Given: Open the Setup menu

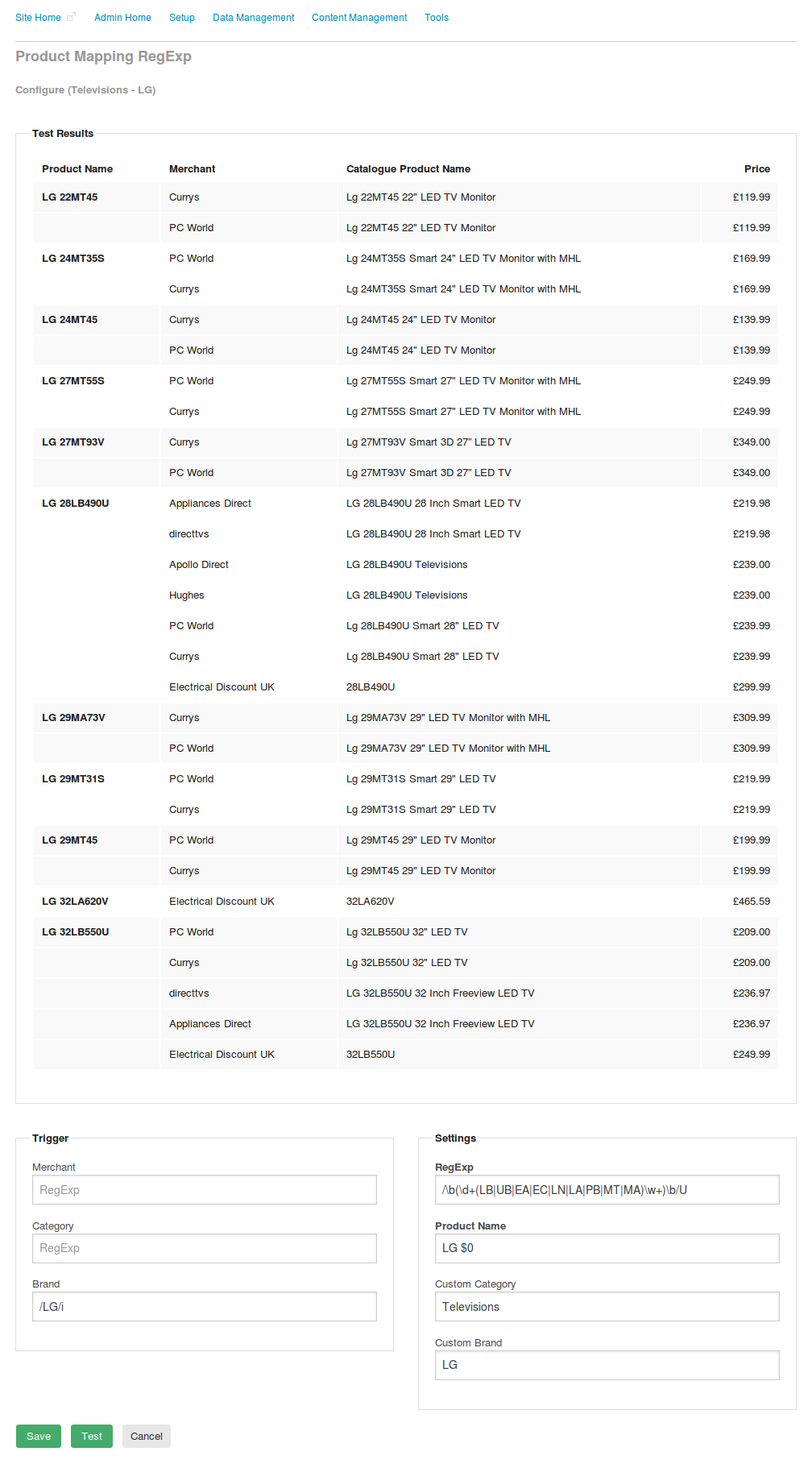Looking at the screenshot, I should [x=182, y=18].
